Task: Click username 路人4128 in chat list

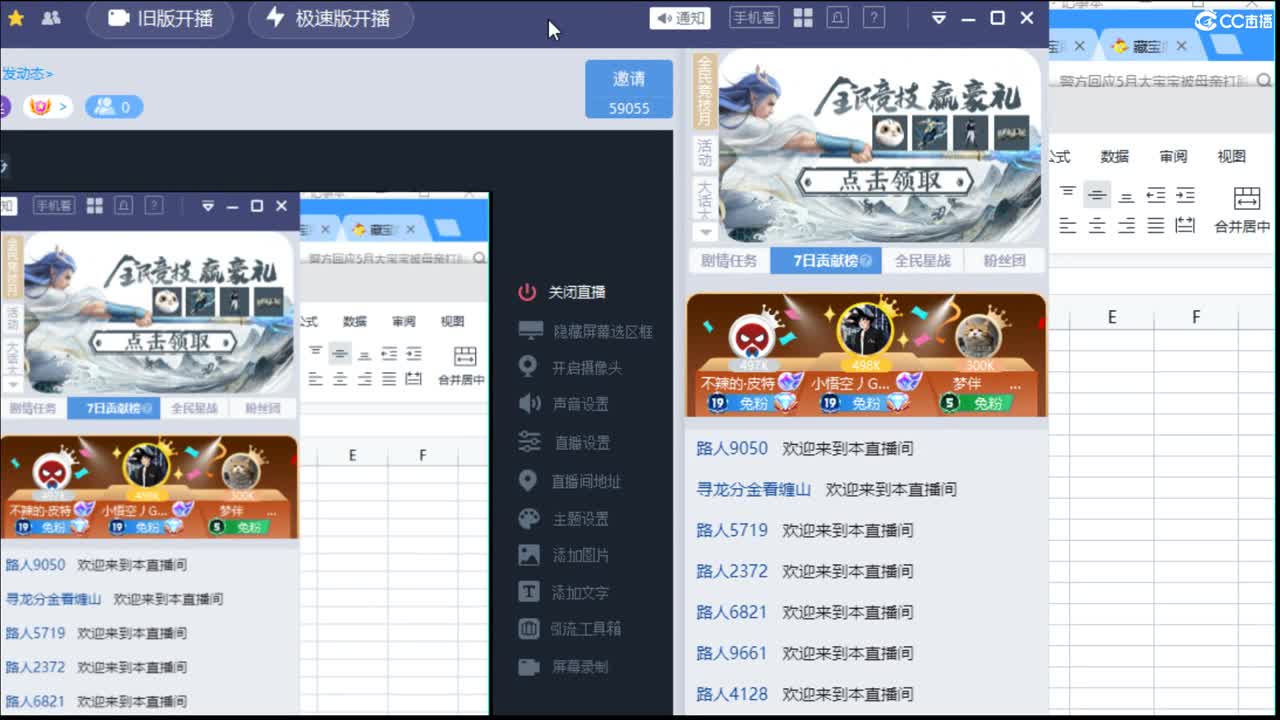Action: click(x=732, y=694)
